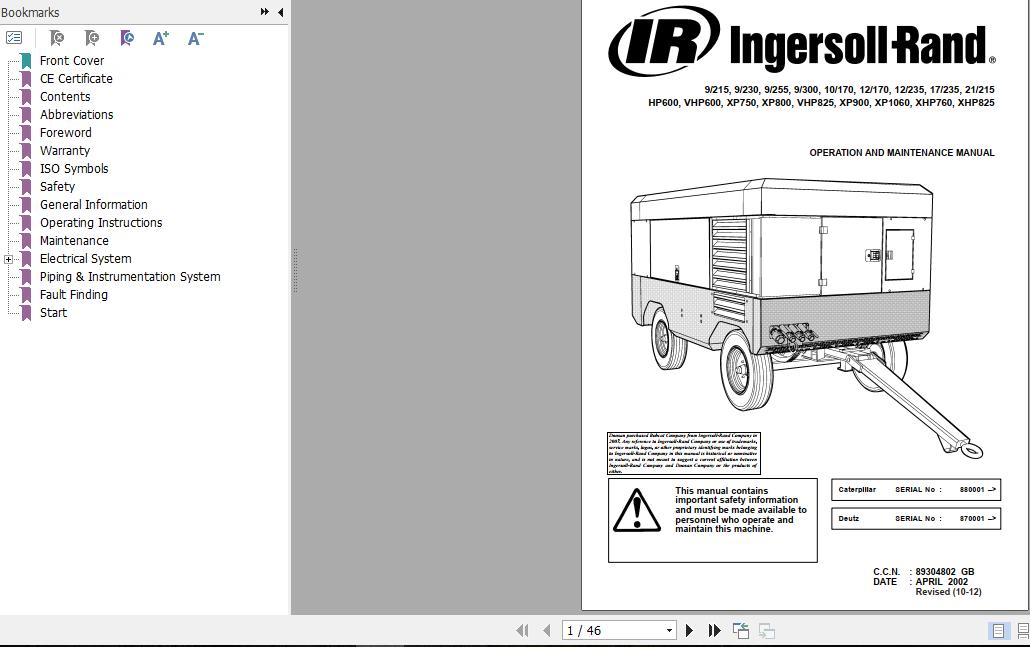Switch to continuous page layout
Image resolution: width=1030 pixels, height=647 pixels.
[1023, 631]
